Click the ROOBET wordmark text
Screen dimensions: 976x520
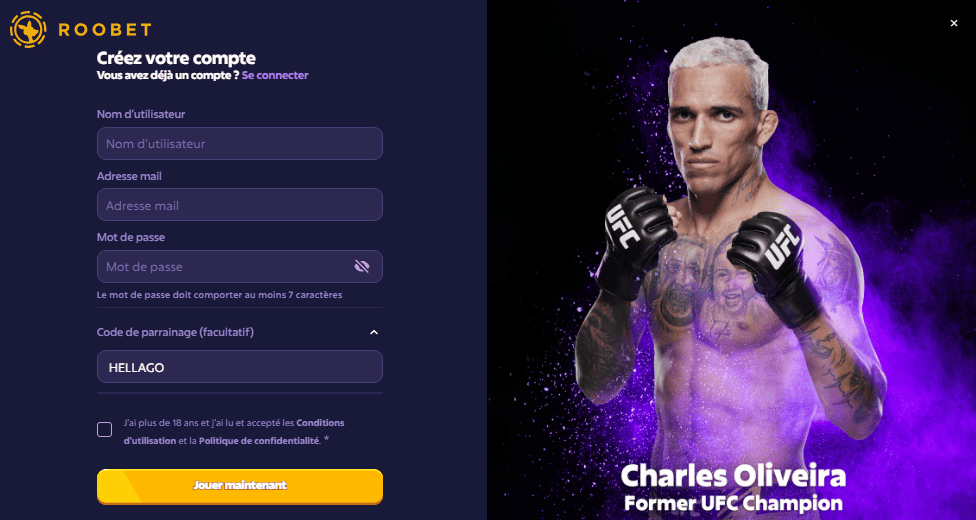(104, 30)
